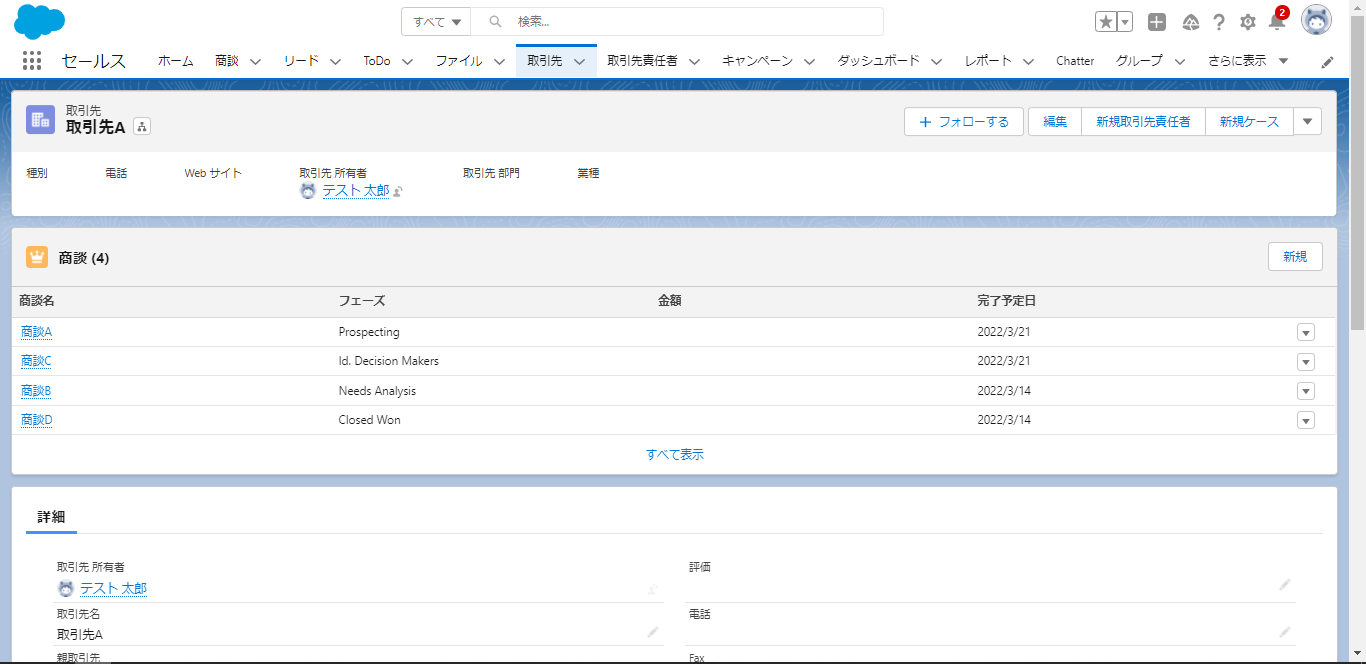
Task: Switch to the ToDo tab
Action: (377, 61)
